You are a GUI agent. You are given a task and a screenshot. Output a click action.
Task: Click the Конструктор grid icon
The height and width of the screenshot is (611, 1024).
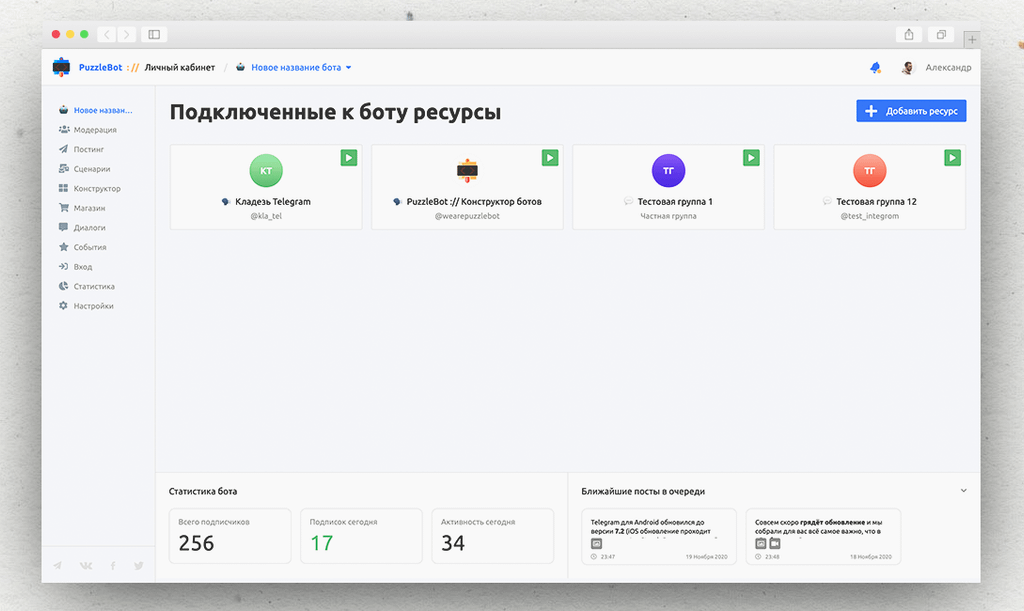coord(63,188)
